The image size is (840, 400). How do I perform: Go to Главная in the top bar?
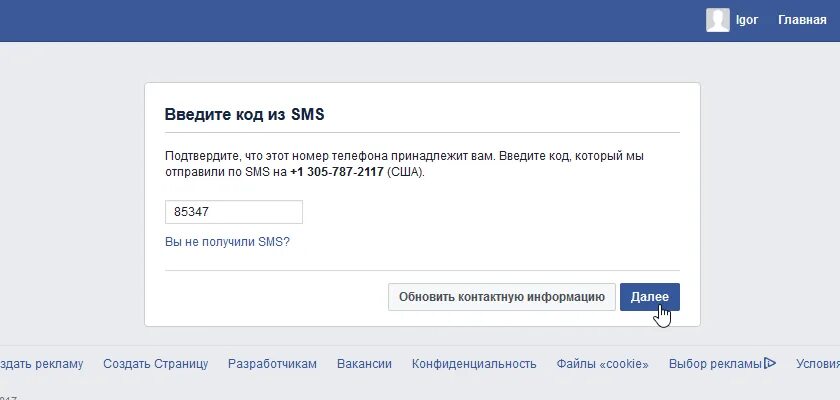802,20
